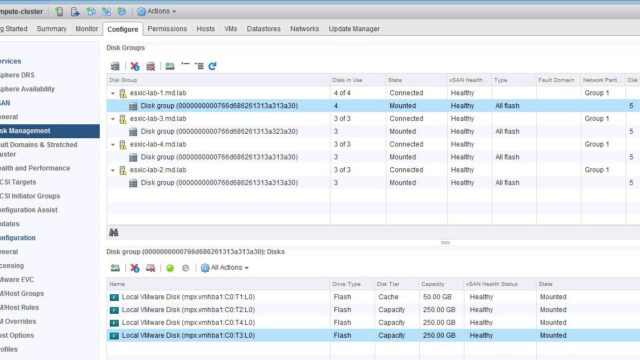Sort disks by Capacity column header

click(x=441, y=284)
